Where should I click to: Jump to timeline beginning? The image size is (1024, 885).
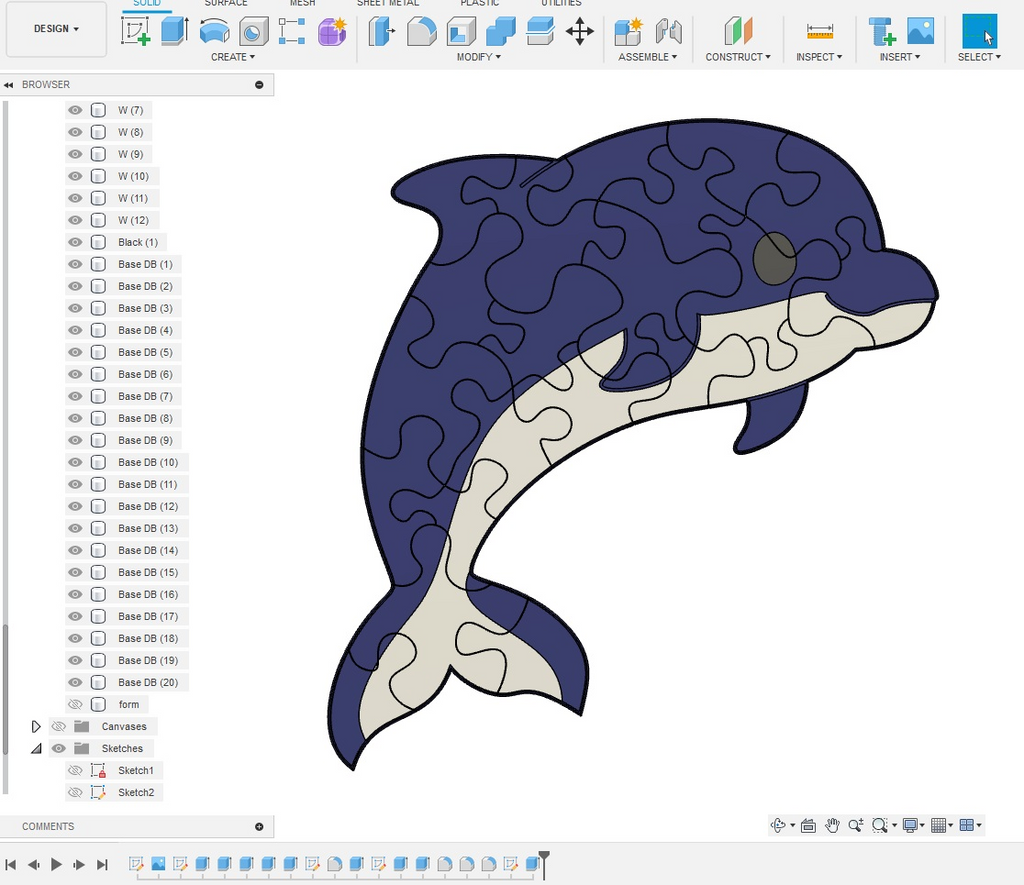click(10, 865)
